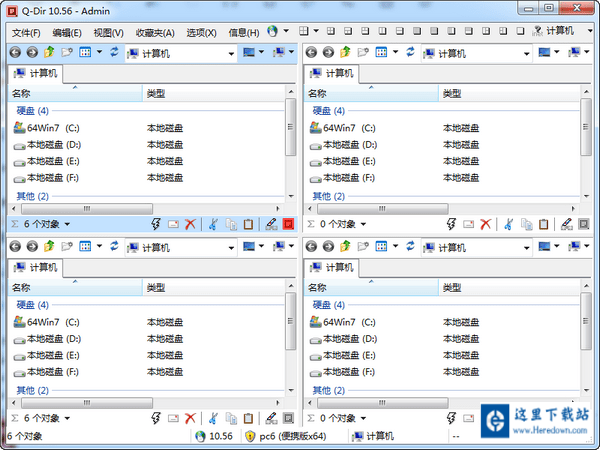Select 计算机 tab in bottom-right pane
The height and width of the screenshot is (450, 600).
[x=332, y=267]
